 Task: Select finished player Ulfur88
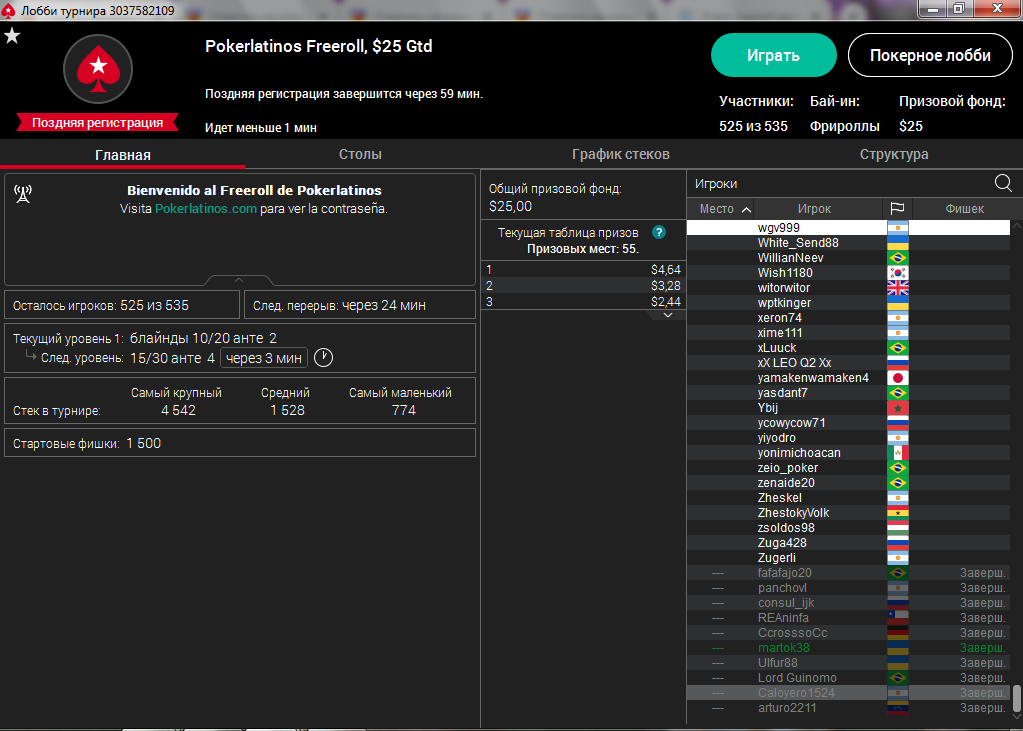tap(849, 663)
